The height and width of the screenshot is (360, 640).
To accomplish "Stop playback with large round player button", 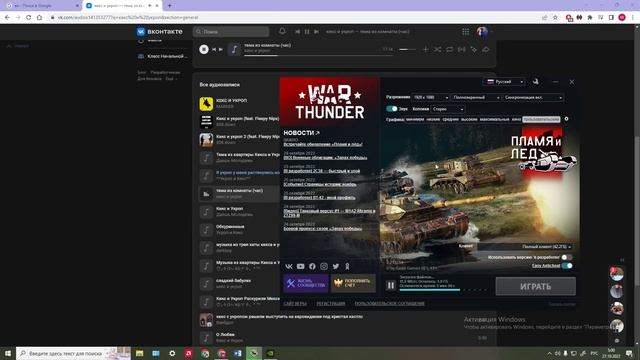I will tap(204, 49).
